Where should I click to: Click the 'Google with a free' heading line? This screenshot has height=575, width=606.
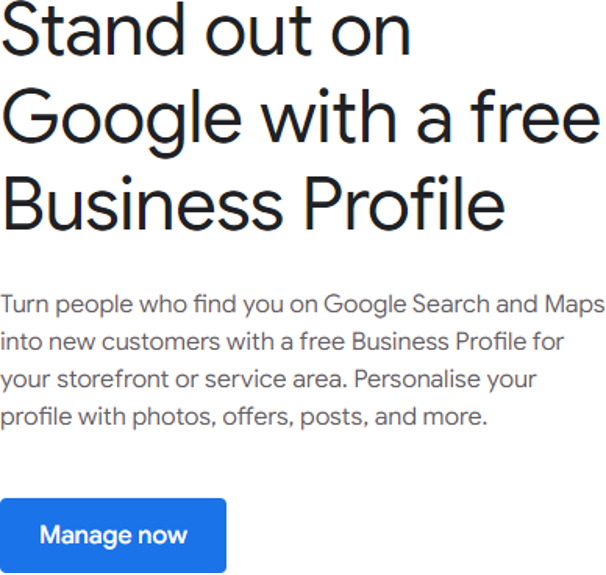coord(301,120)
